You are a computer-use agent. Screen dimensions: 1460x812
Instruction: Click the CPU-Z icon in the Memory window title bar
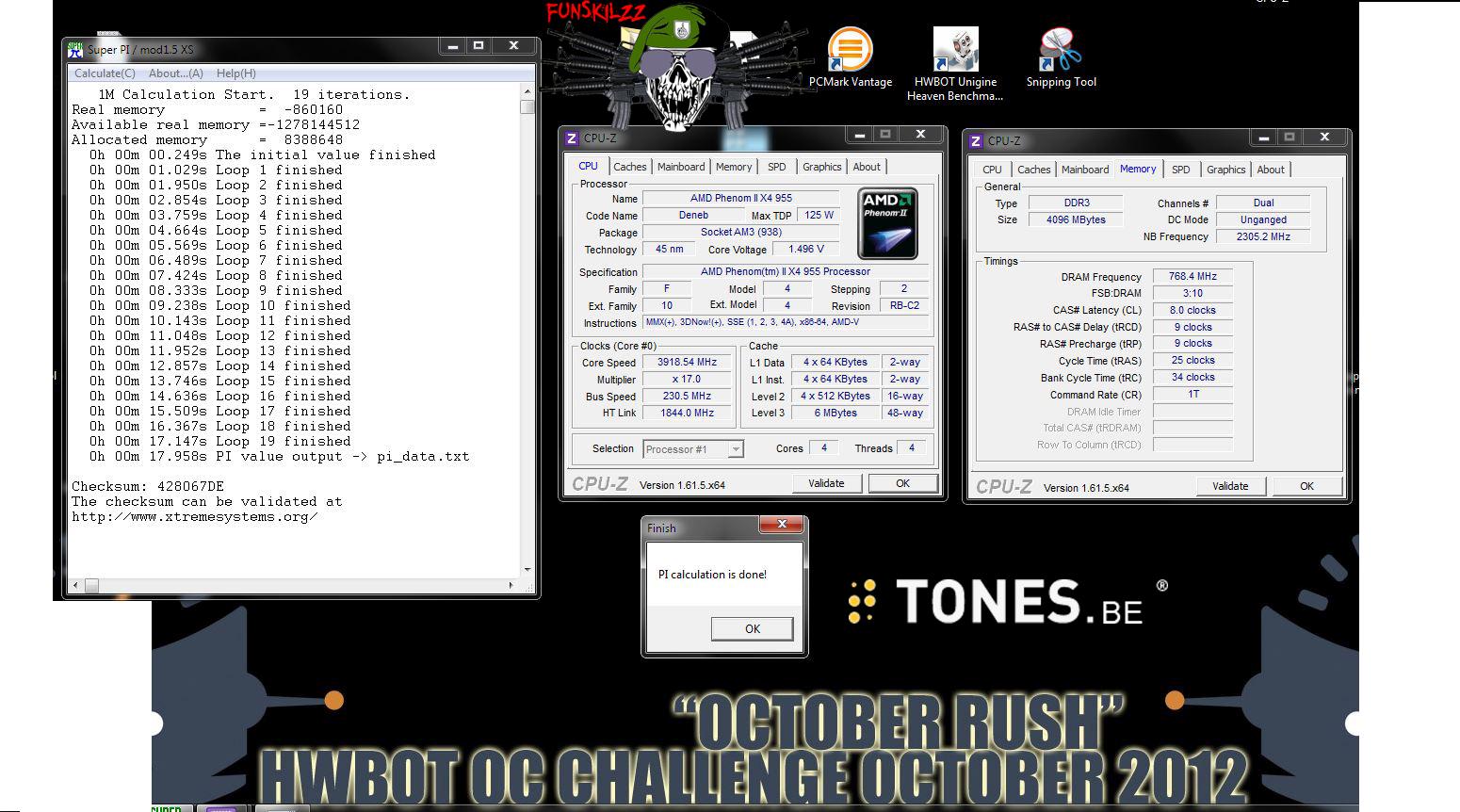pos(975,141)
